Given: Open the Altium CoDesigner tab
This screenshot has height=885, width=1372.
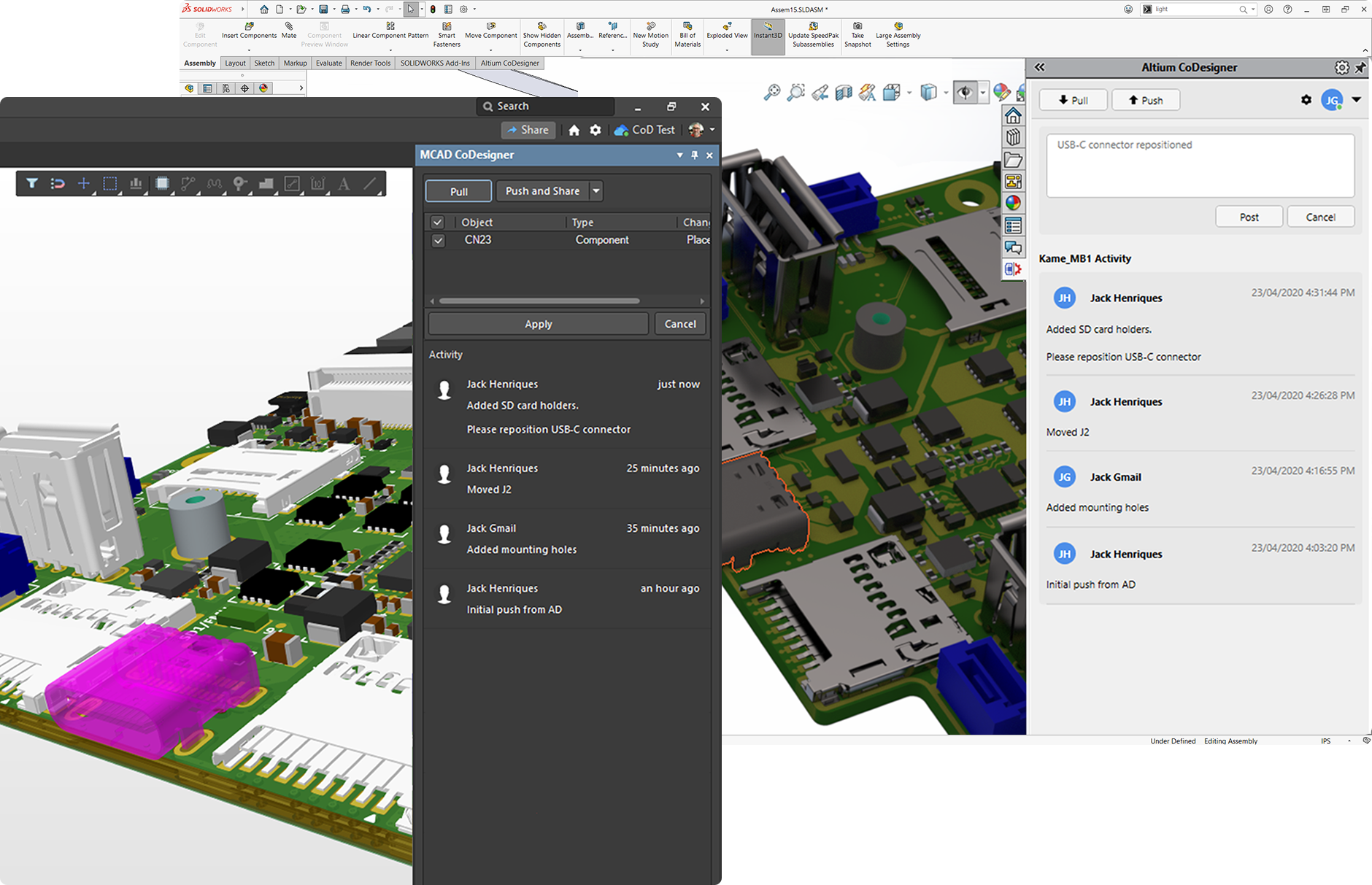Looking at the screenshot, I should click(509, 63).
